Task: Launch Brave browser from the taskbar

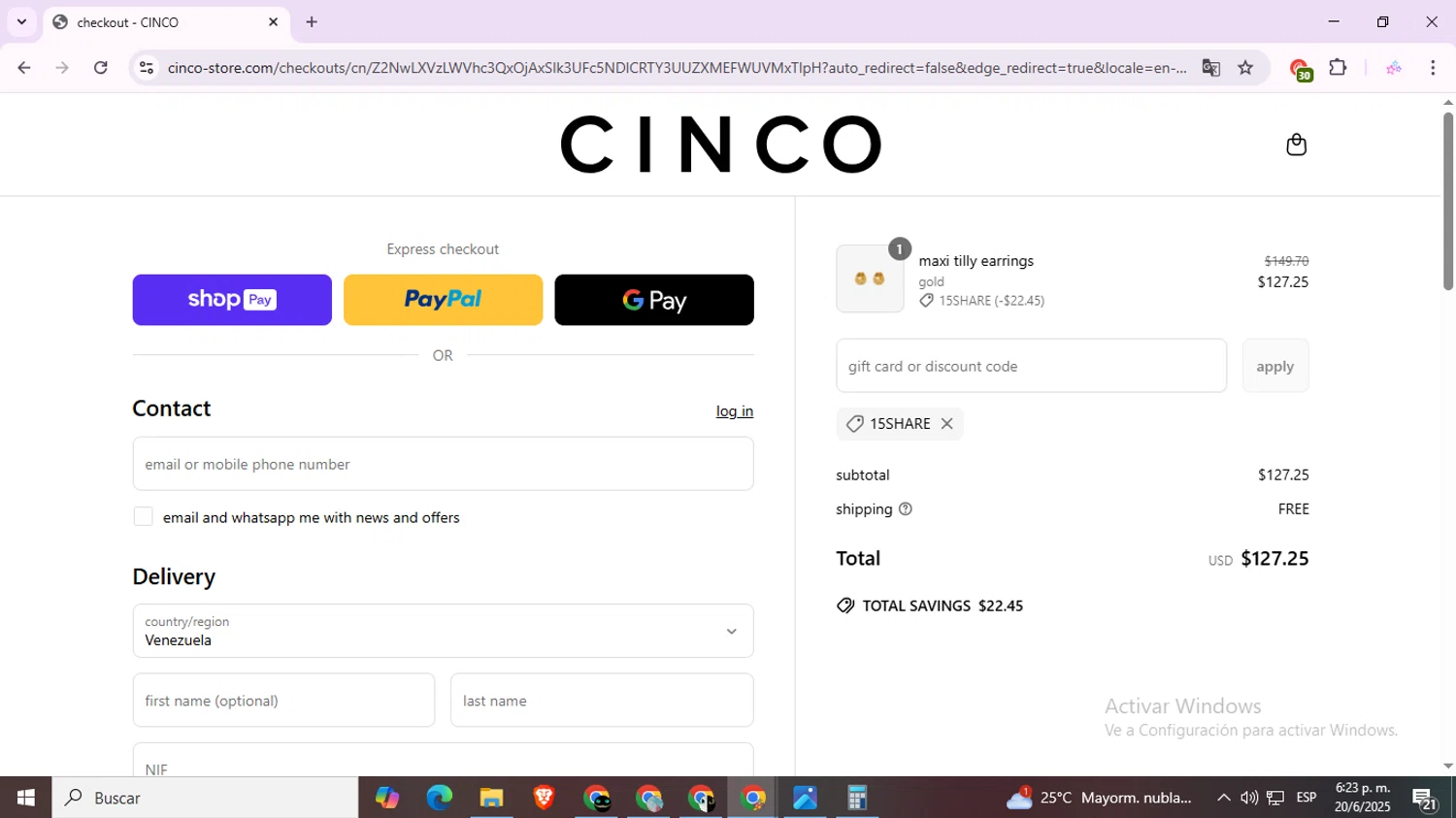Action: click(x=544, y=798)
